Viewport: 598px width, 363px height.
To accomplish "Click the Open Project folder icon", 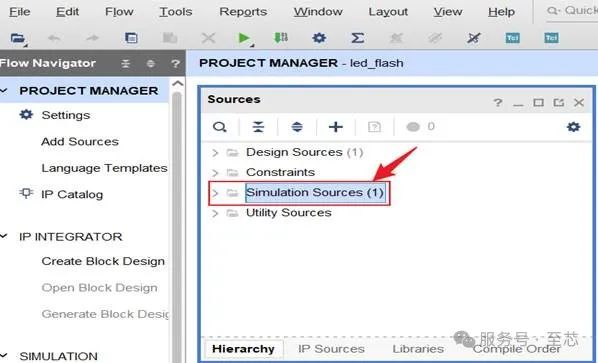I will tap(18, 38).
